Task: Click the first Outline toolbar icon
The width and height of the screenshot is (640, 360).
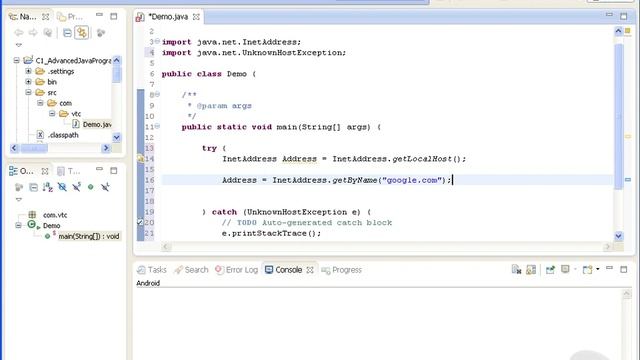Action: [x=19, y=187]
